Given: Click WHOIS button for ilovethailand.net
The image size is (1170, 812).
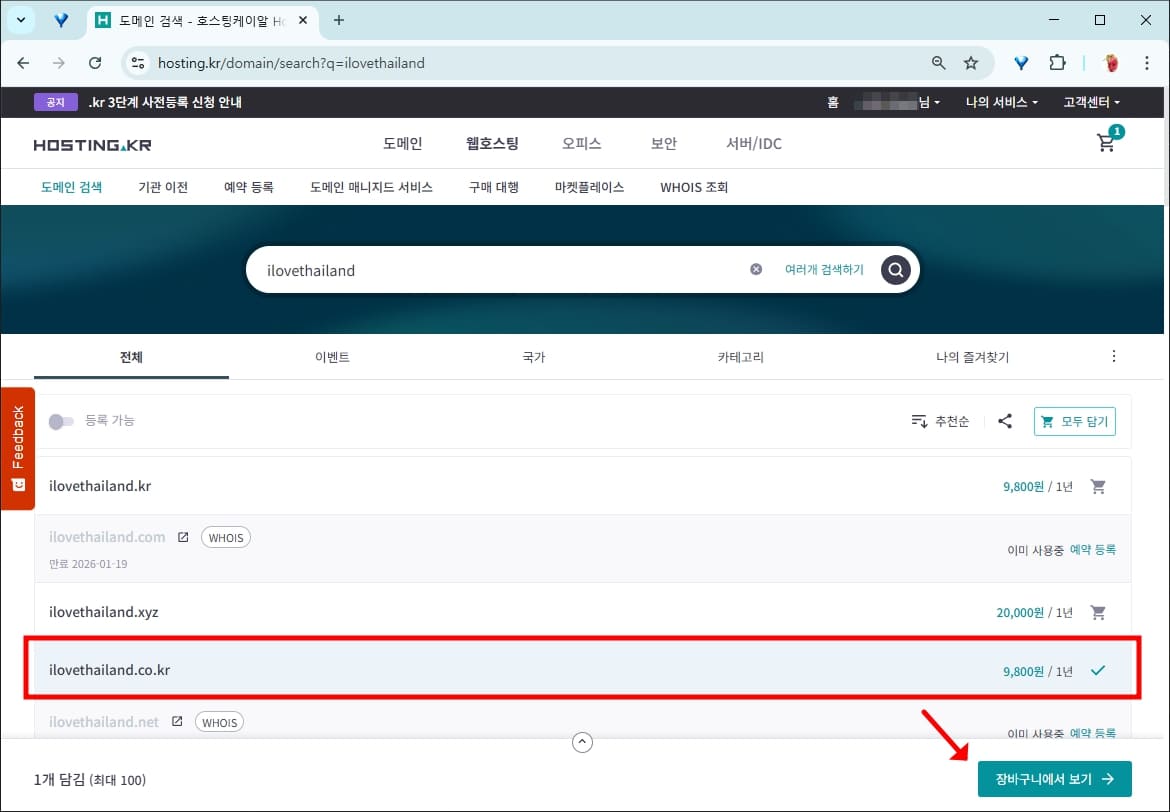Looking at the screenshot, I should click(219, 722).
